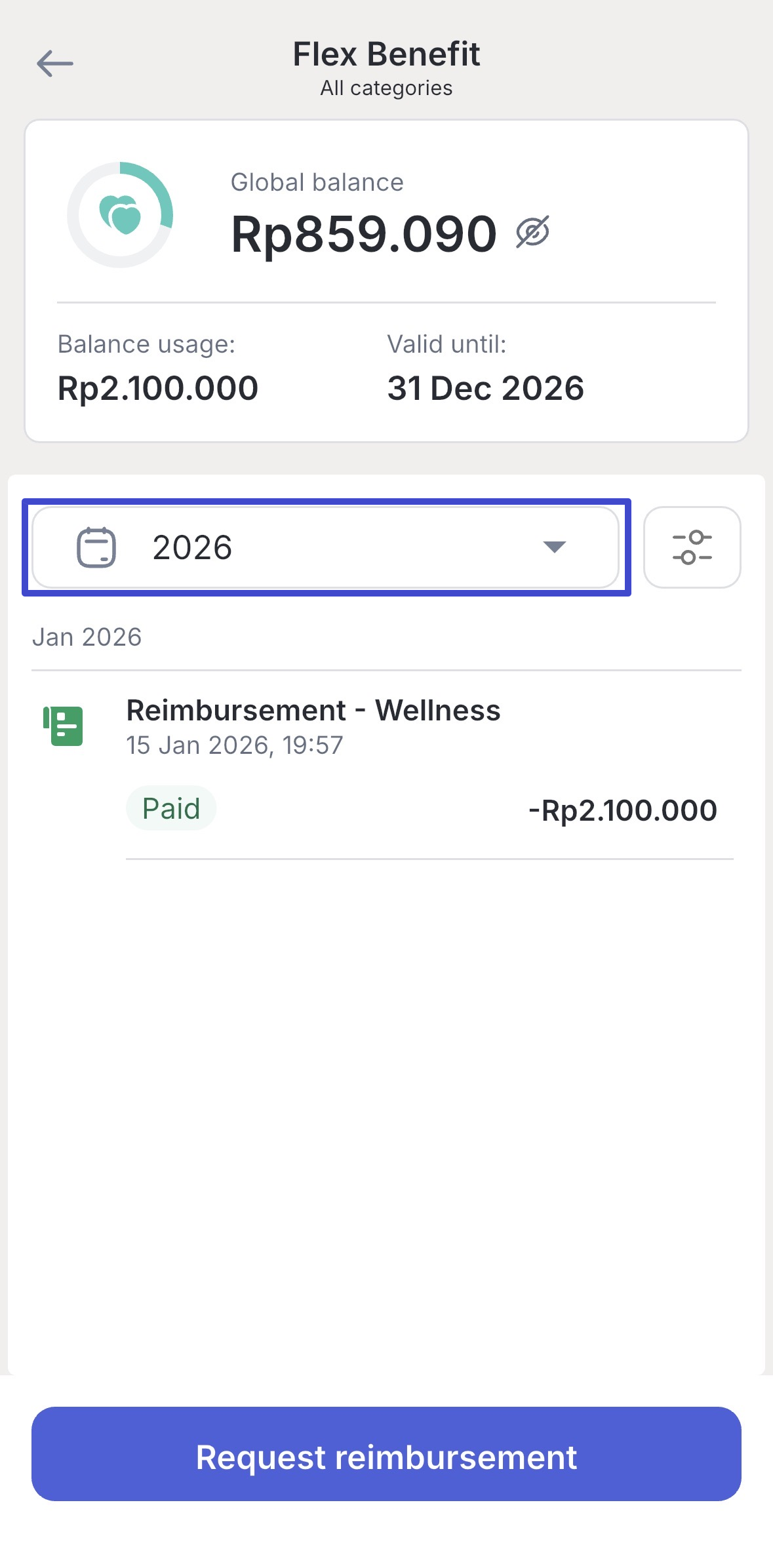This screenshot has width=773, height=1568.
Task: Tap the green reimbursement receipt icon
Action: tap(63, 726)
